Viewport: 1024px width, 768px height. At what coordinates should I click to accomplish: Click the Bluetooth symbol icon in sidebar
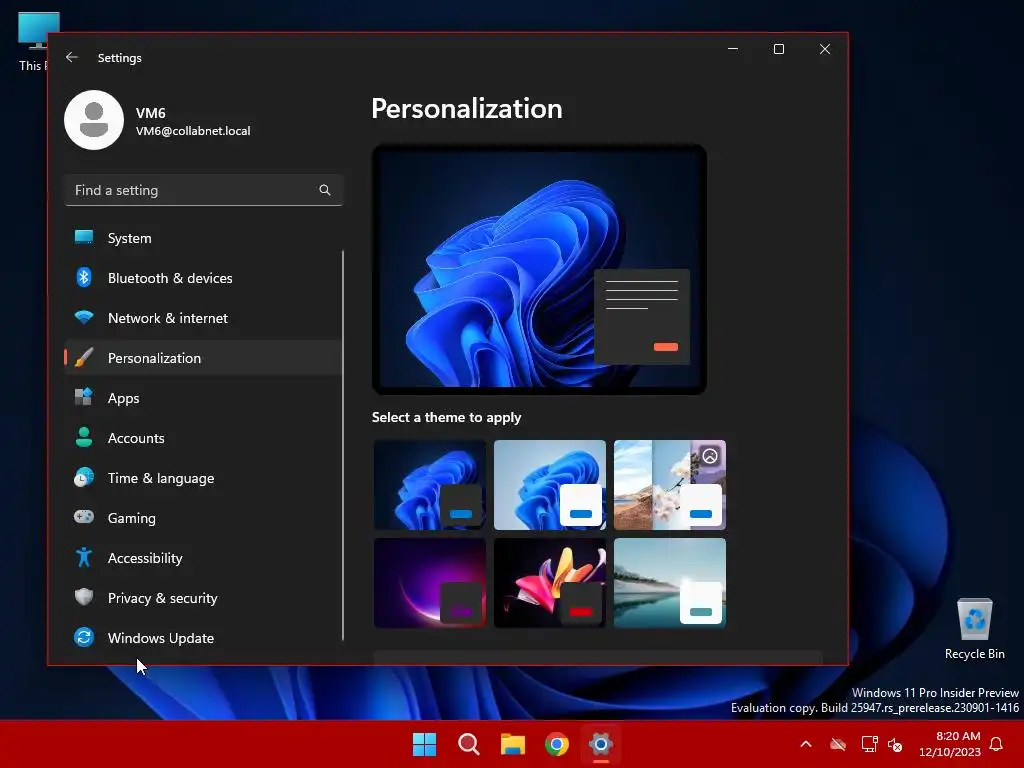[84, 278]
